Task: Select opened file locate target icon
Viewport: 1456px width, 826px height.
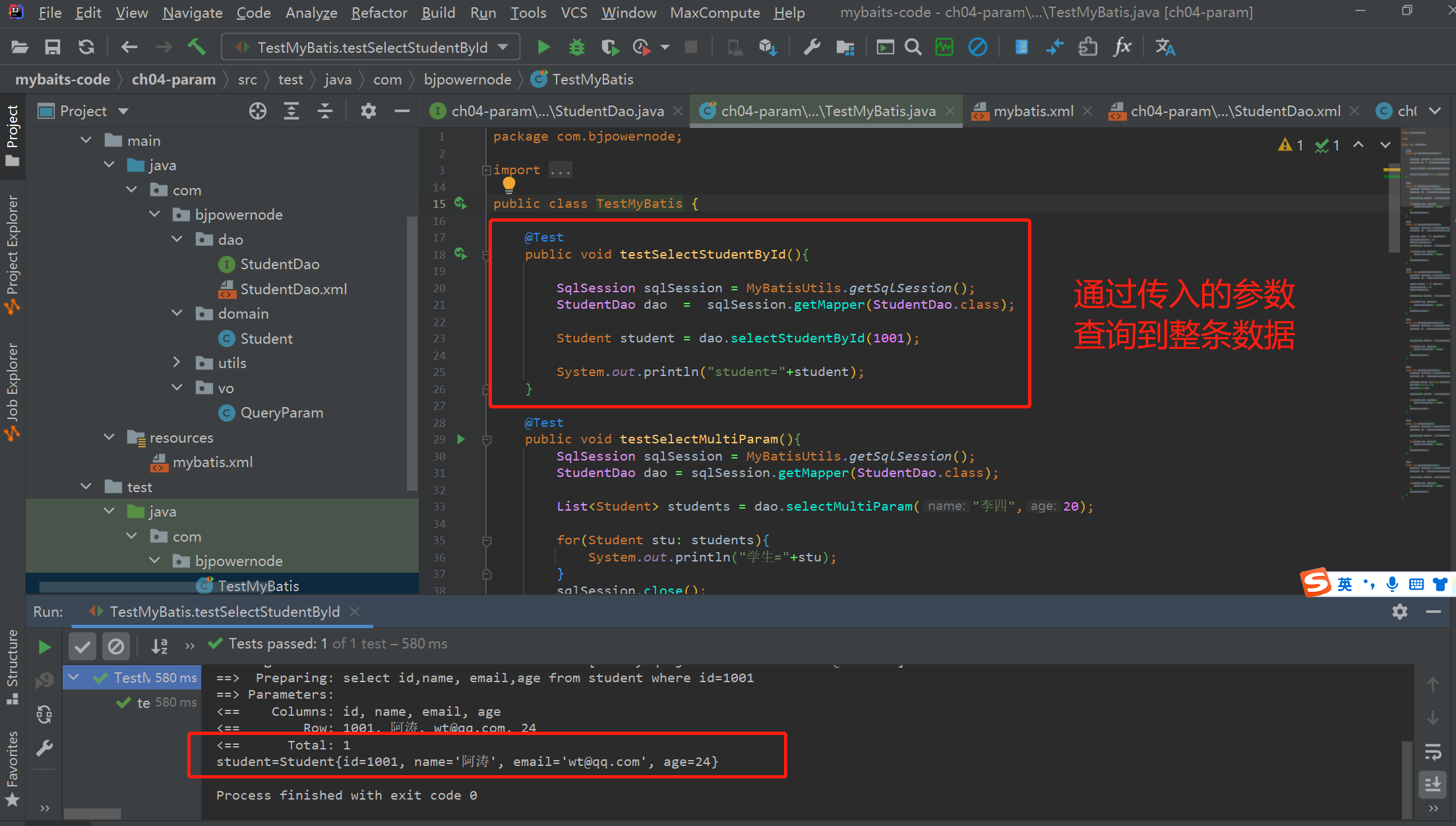Action: coord(258,111)
